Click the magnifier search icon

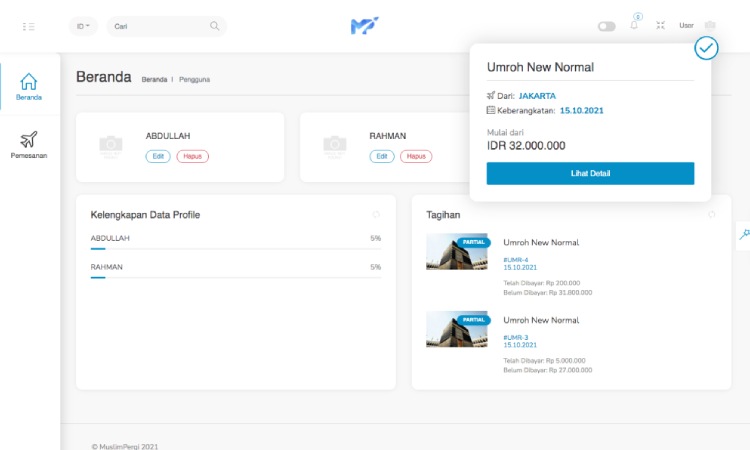click(215, 26)
